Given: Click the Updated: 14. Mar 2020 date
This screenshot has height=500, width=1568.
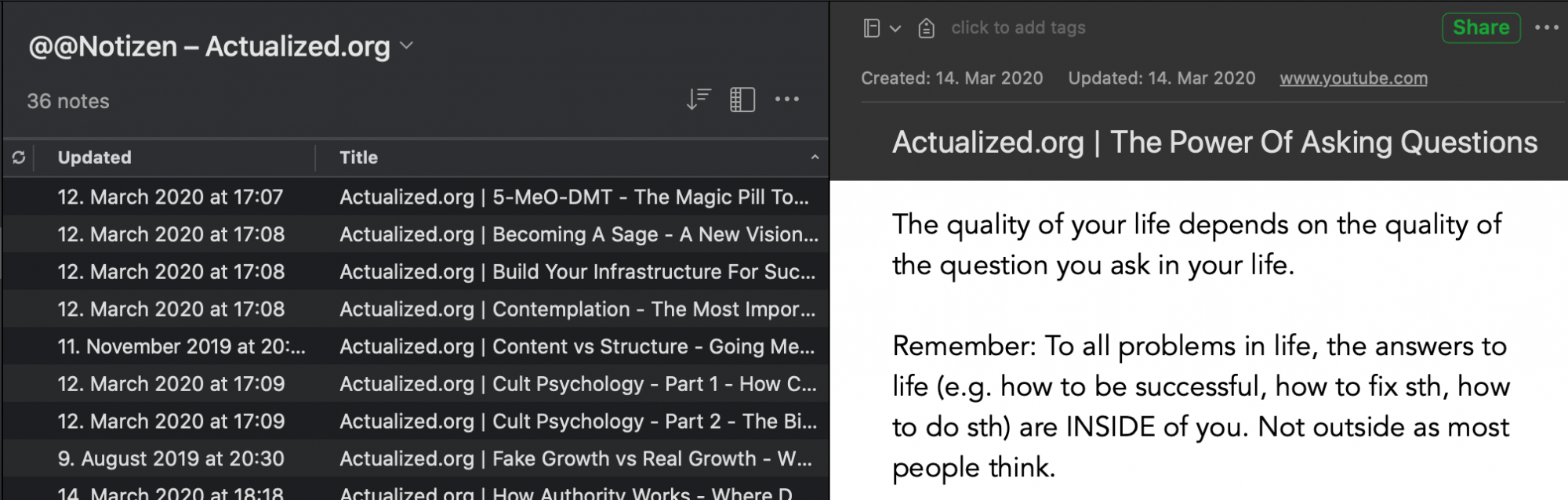Looking at the screenshot, I should tap(1161, 78).
